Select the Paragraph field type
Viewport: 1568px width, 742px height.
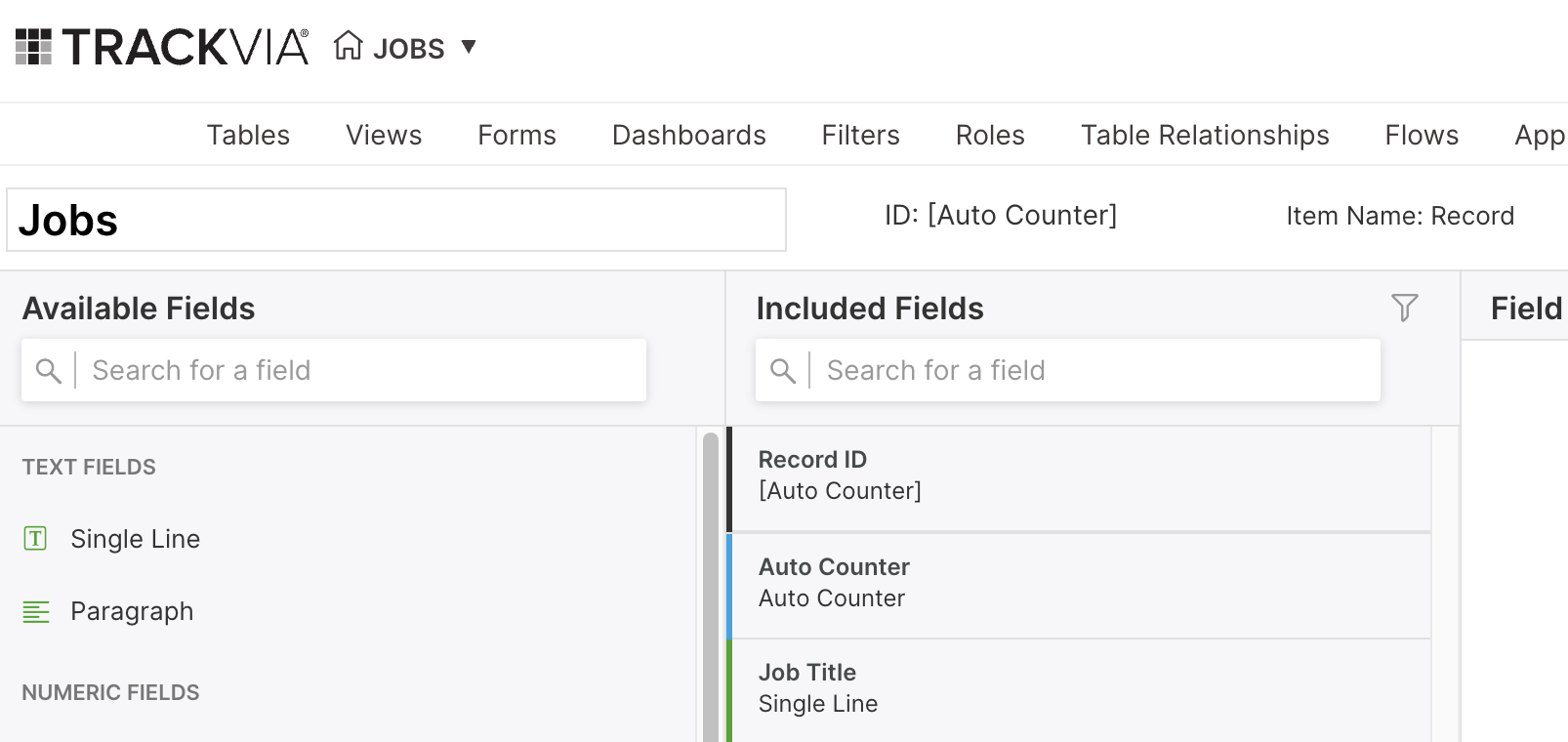tap(132, 611)
